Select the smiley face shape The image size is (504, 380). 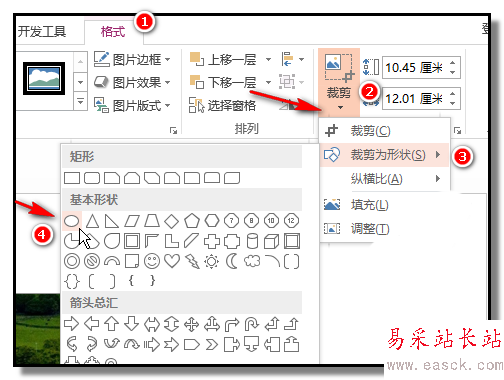point(152,261)
